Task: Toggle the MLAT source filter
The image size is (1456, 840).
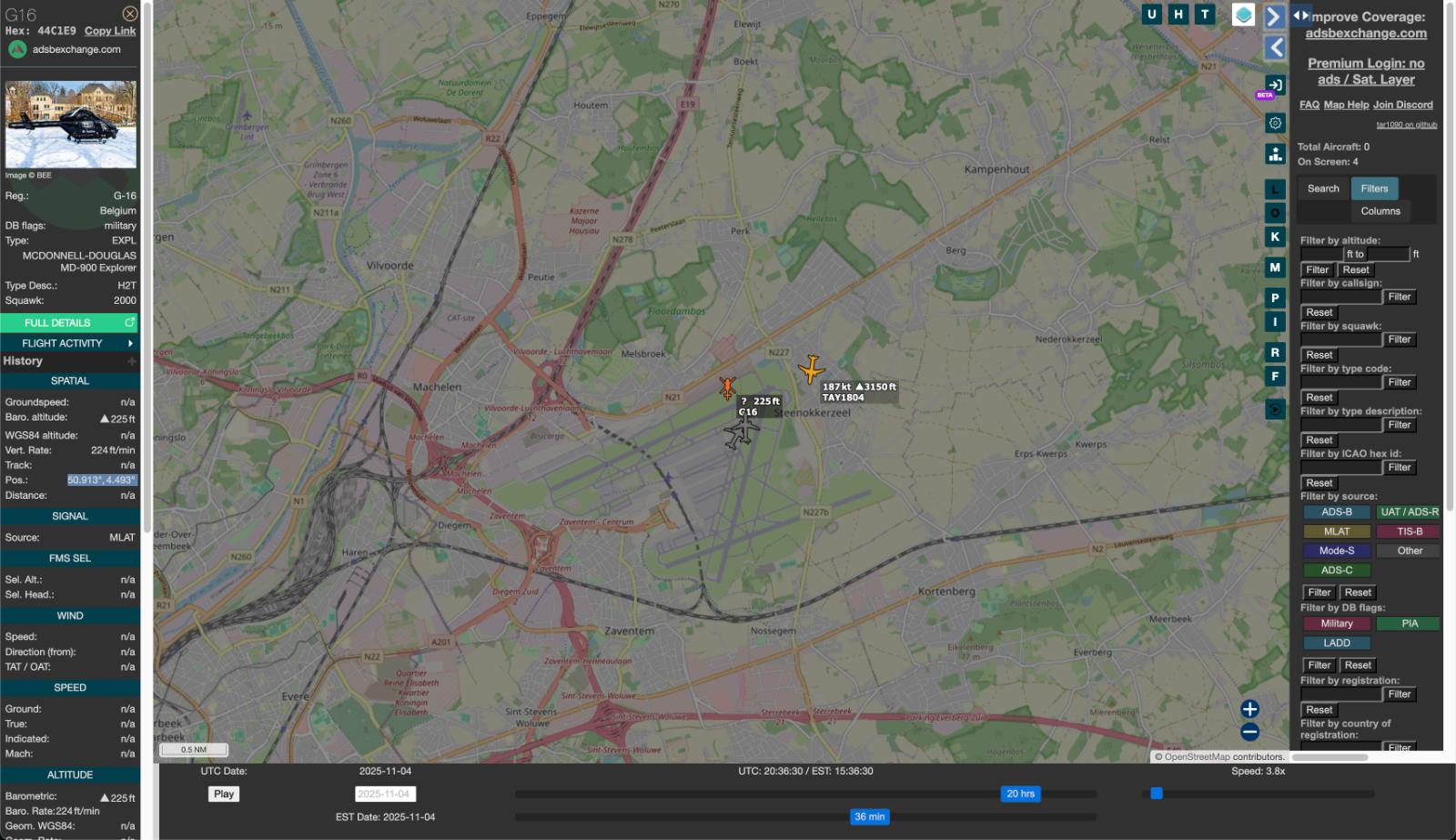Action: tap(1337, 531)
